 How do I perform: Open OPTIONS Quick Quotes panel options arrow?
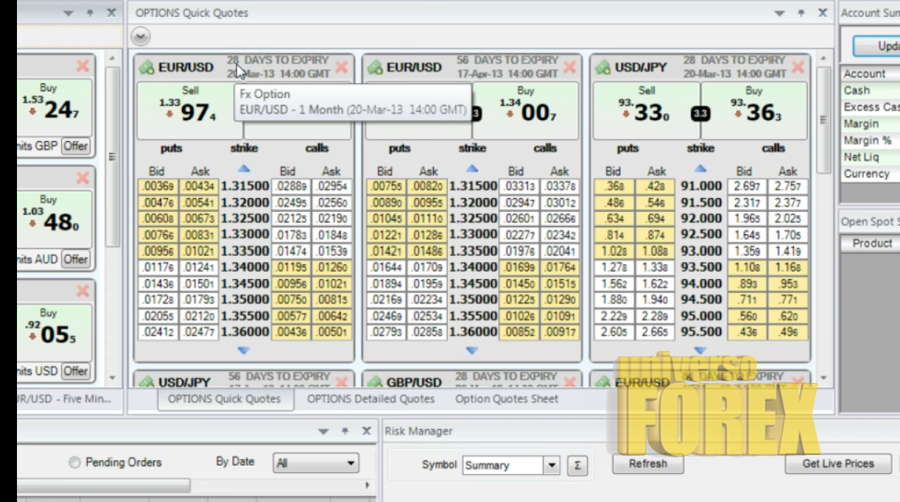coord(781,13)
